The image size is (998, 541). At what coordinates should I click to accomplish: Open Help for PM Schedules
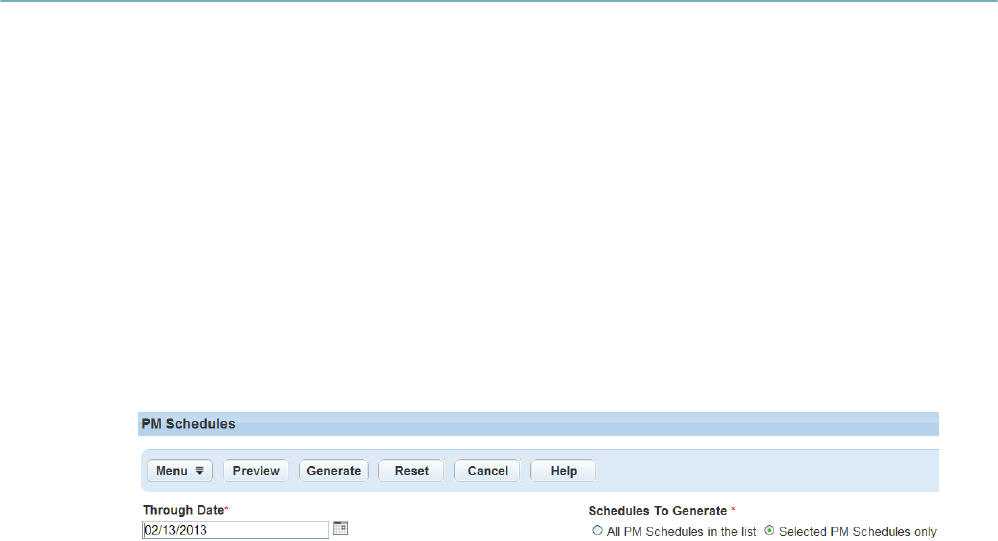[x=563, y=471]
